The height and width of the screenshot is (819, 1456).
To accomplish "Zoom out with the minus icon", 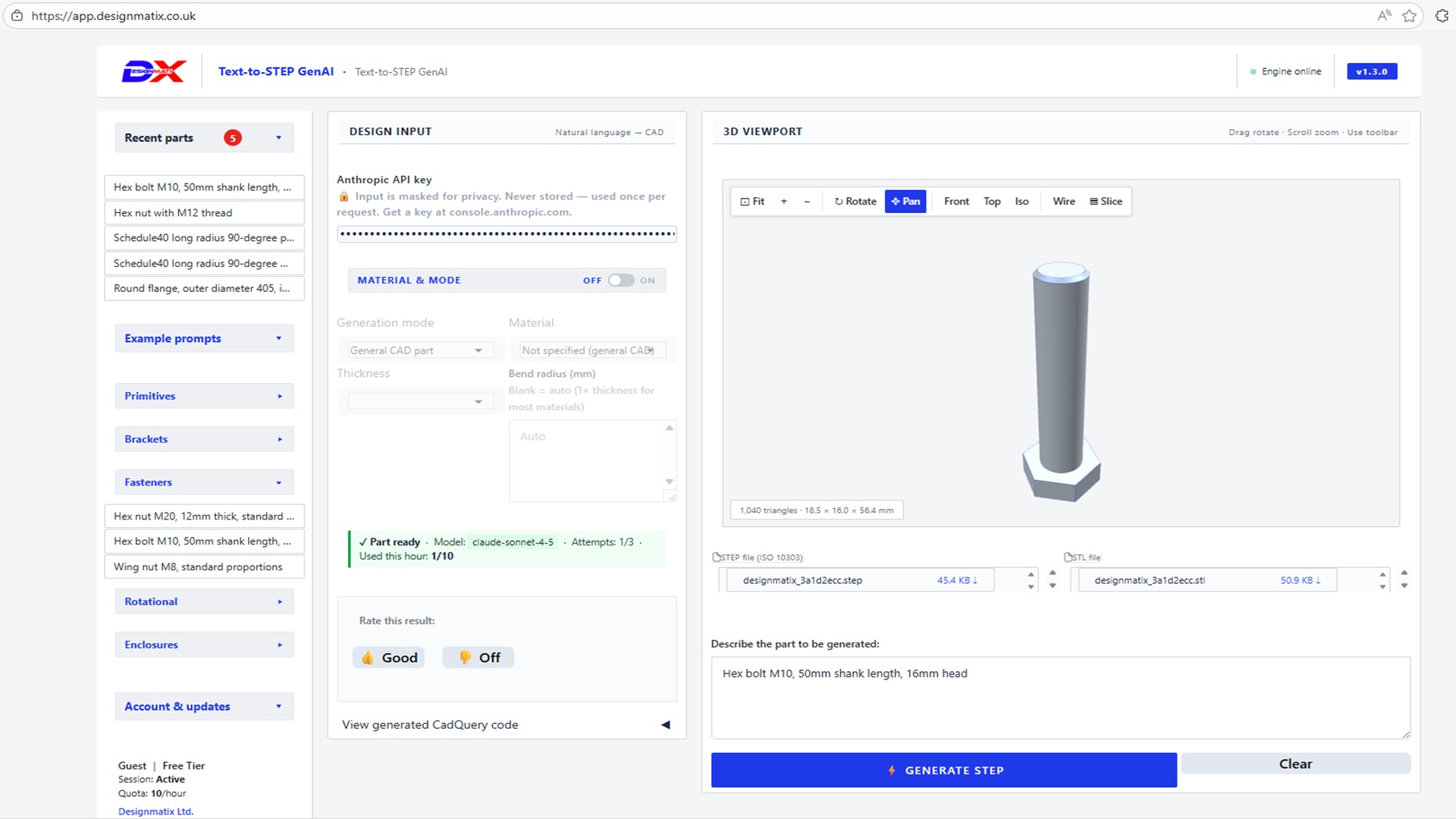I will (807, 201).
